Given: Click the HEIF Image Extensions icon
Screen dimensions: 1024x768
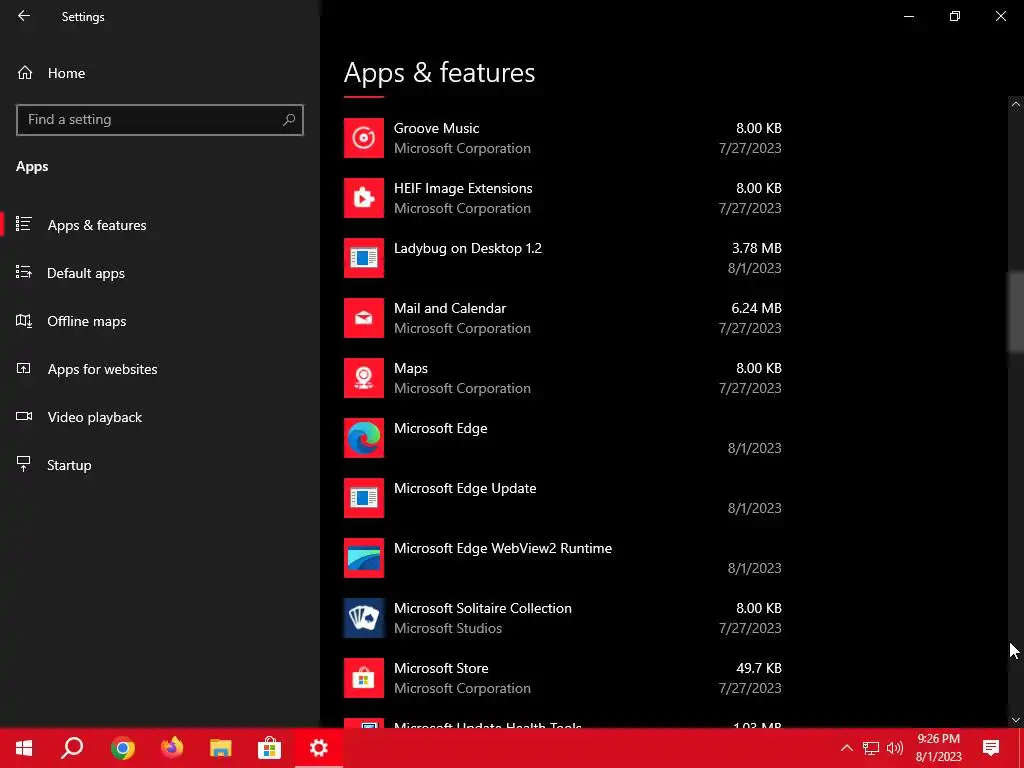Looking at the screenshot, I should 364,198.
